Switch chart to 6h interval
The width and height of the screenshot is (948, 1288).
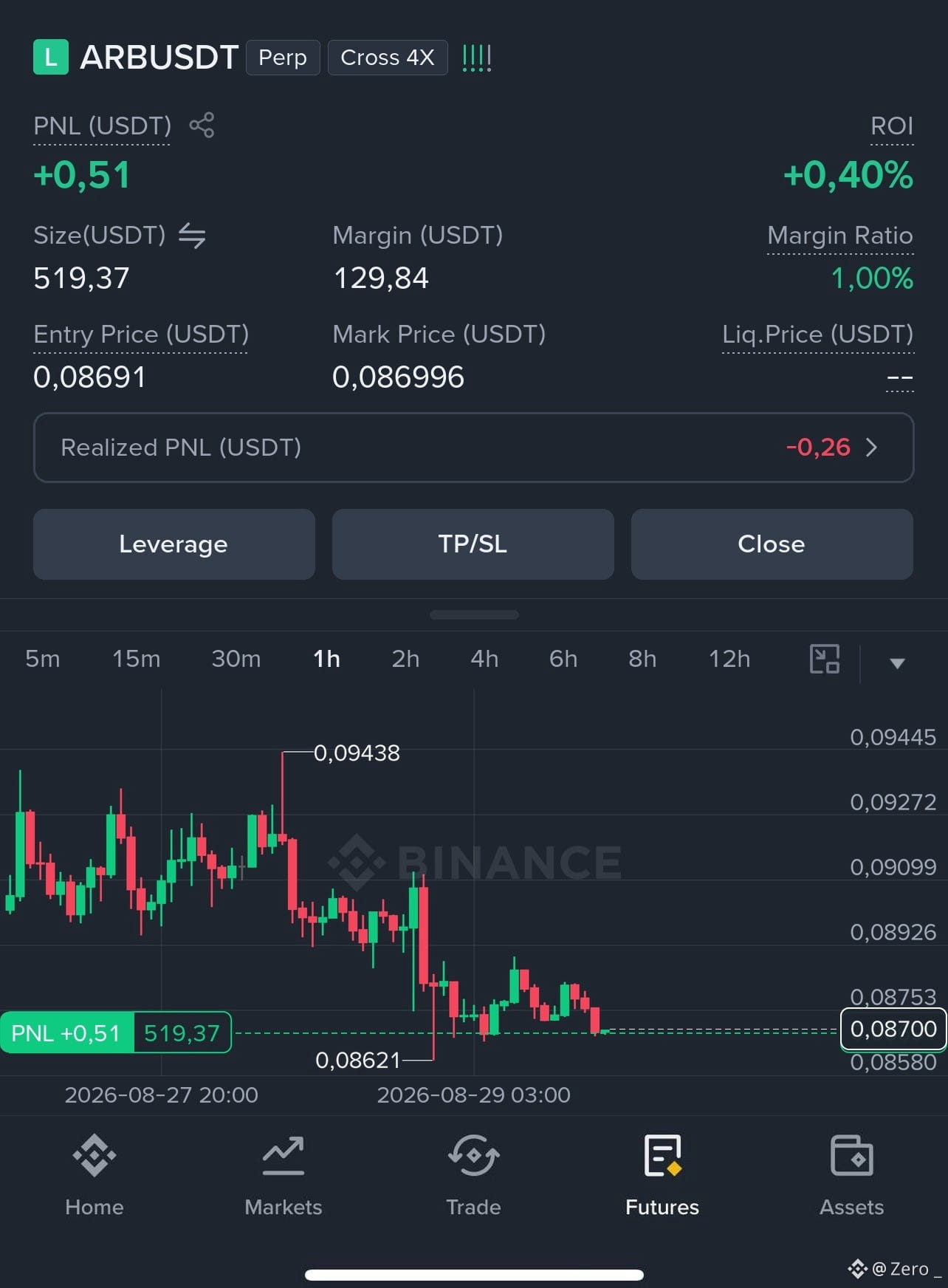pyautogui.click(x=563, y=659)
